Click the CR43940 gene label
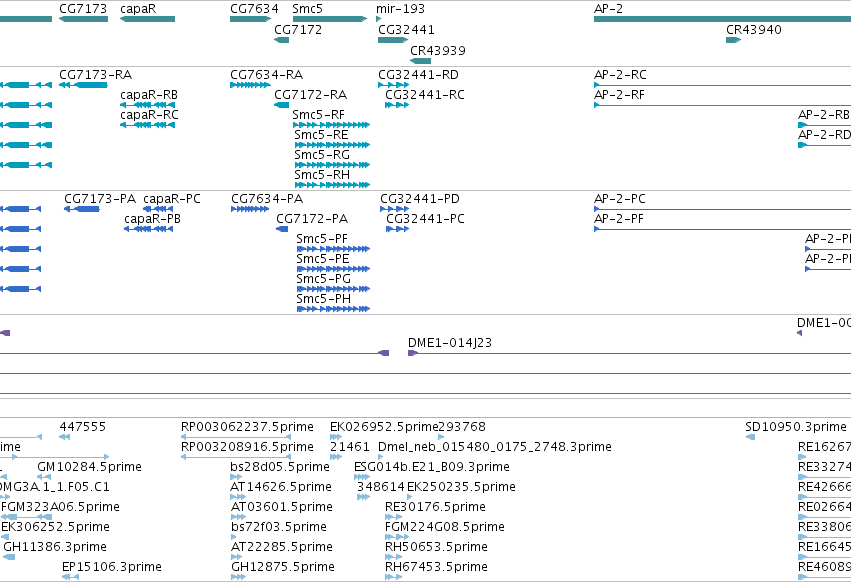 (x=754, y=30)
